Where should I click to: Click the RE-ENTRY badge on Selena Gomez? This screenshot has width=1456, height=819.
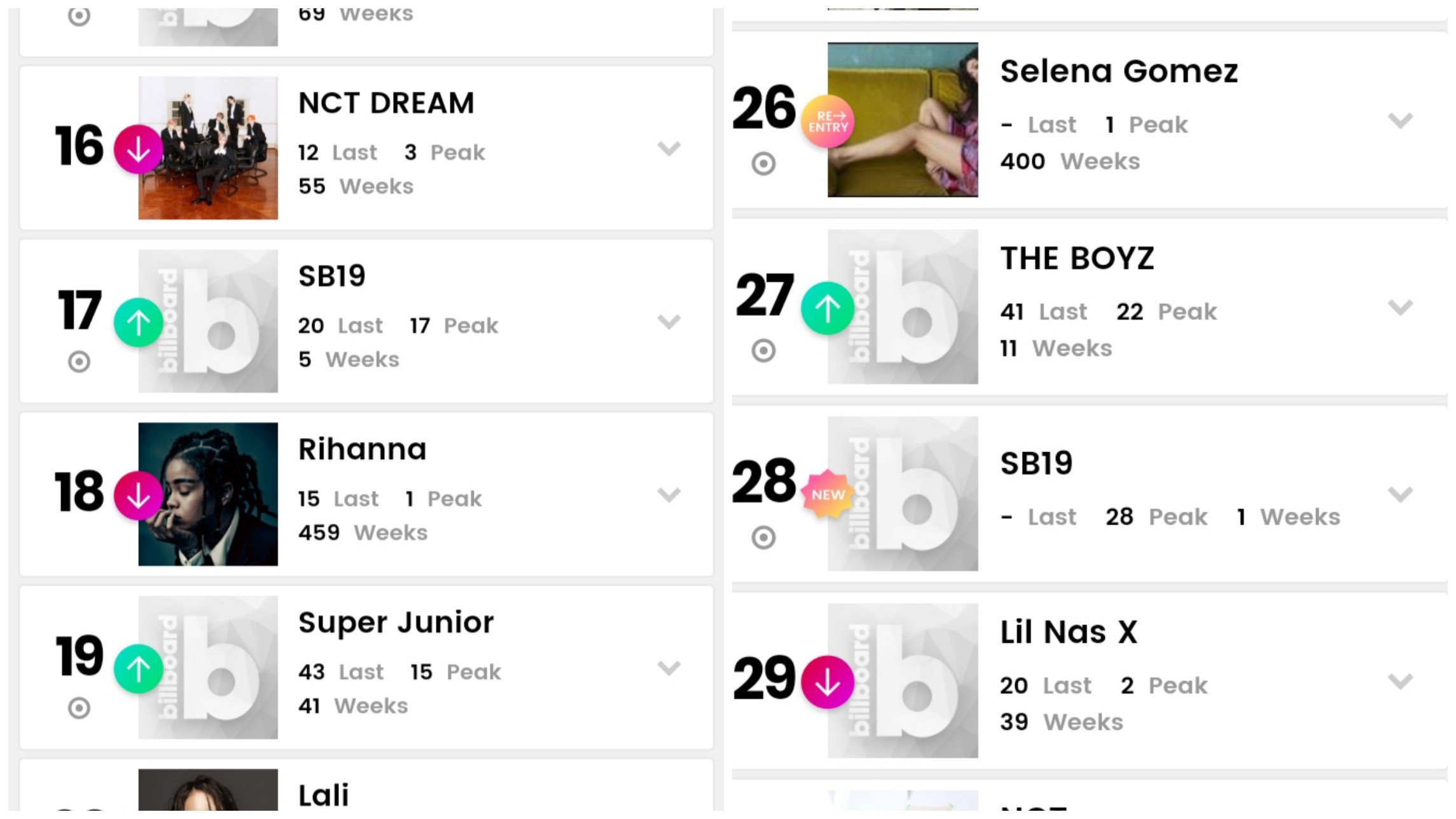[828, 121]
